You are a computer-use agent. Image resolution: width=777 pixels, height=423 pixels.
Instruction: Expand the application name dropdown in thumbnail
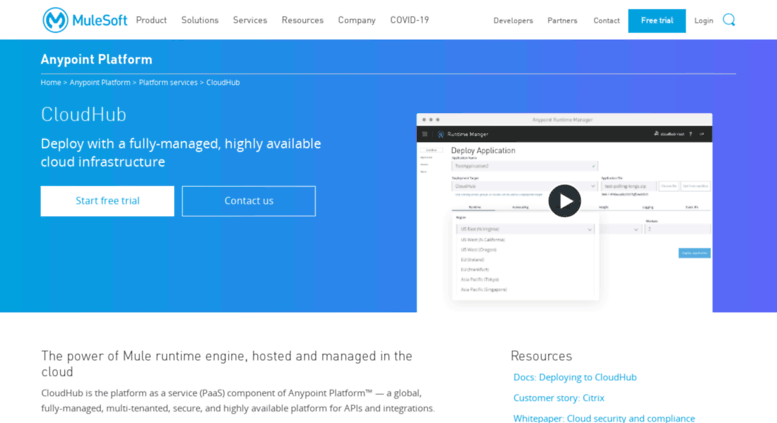(524, 166)
